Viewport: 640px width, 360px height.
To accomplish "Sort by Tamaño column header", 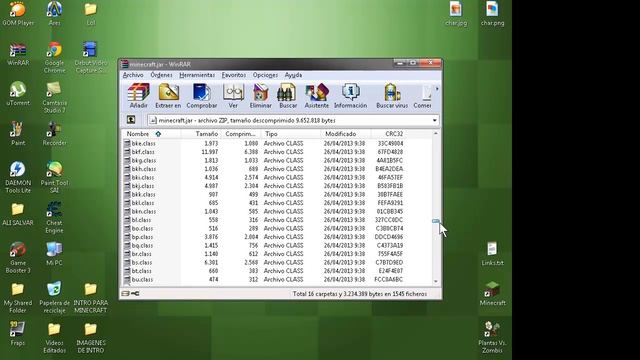I will coord(201,134).
